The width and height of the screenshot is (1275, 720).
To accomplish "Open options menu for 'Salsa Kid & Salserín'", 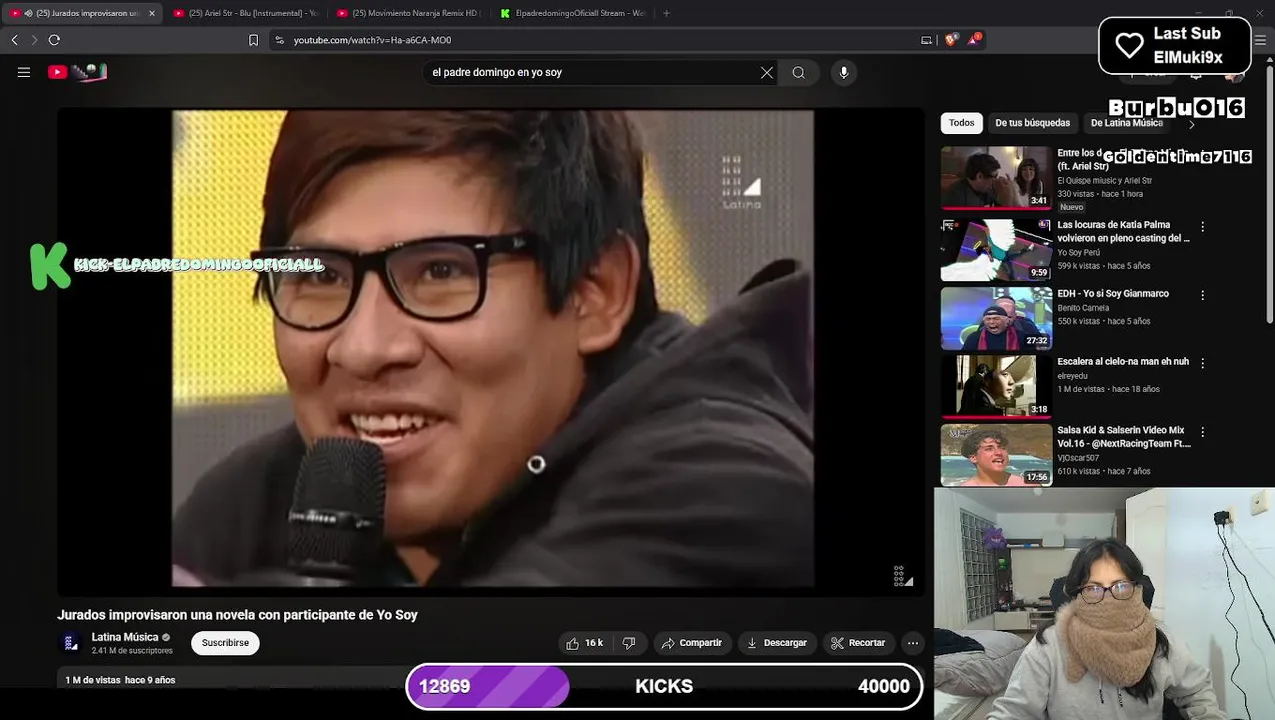I will [1202, 432].
